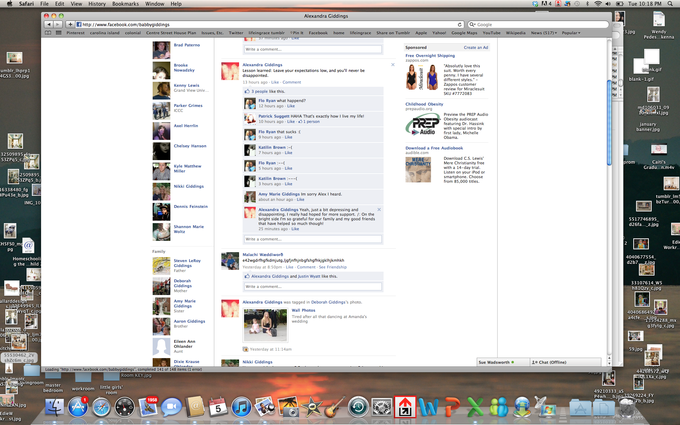Click Safari's vertical page scrollbar
This screenshot has height=425, width=680.
[x=609, y=123]
